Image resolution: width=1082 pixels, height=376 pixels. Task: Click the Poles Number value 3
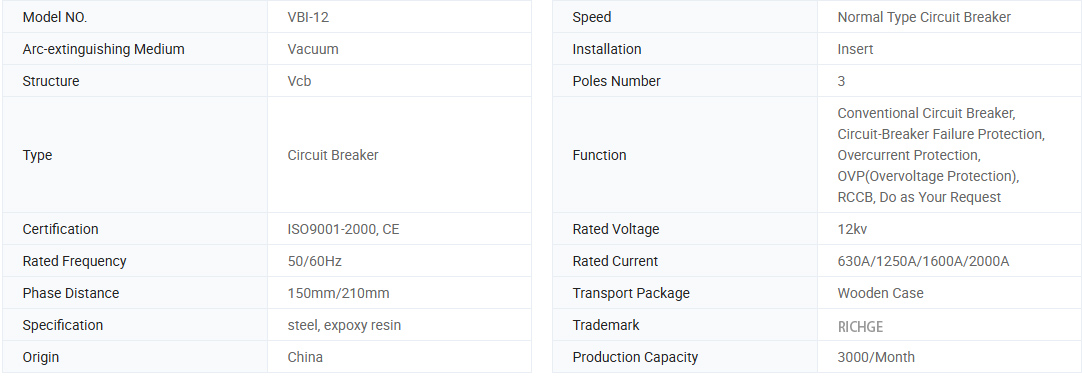pyautogui.click(x=841, y=81)
